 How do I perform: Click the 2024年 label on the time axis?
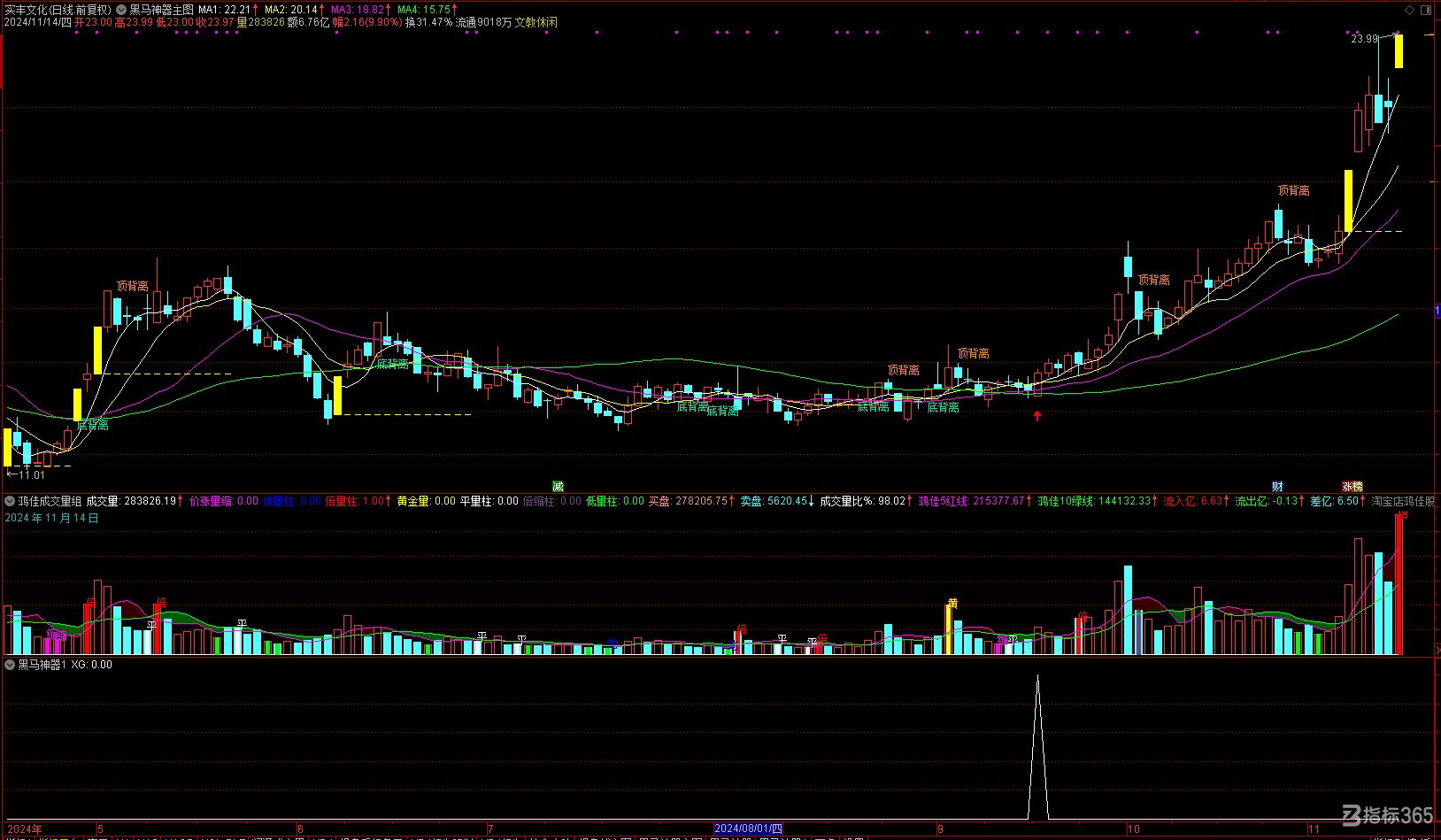24,829
